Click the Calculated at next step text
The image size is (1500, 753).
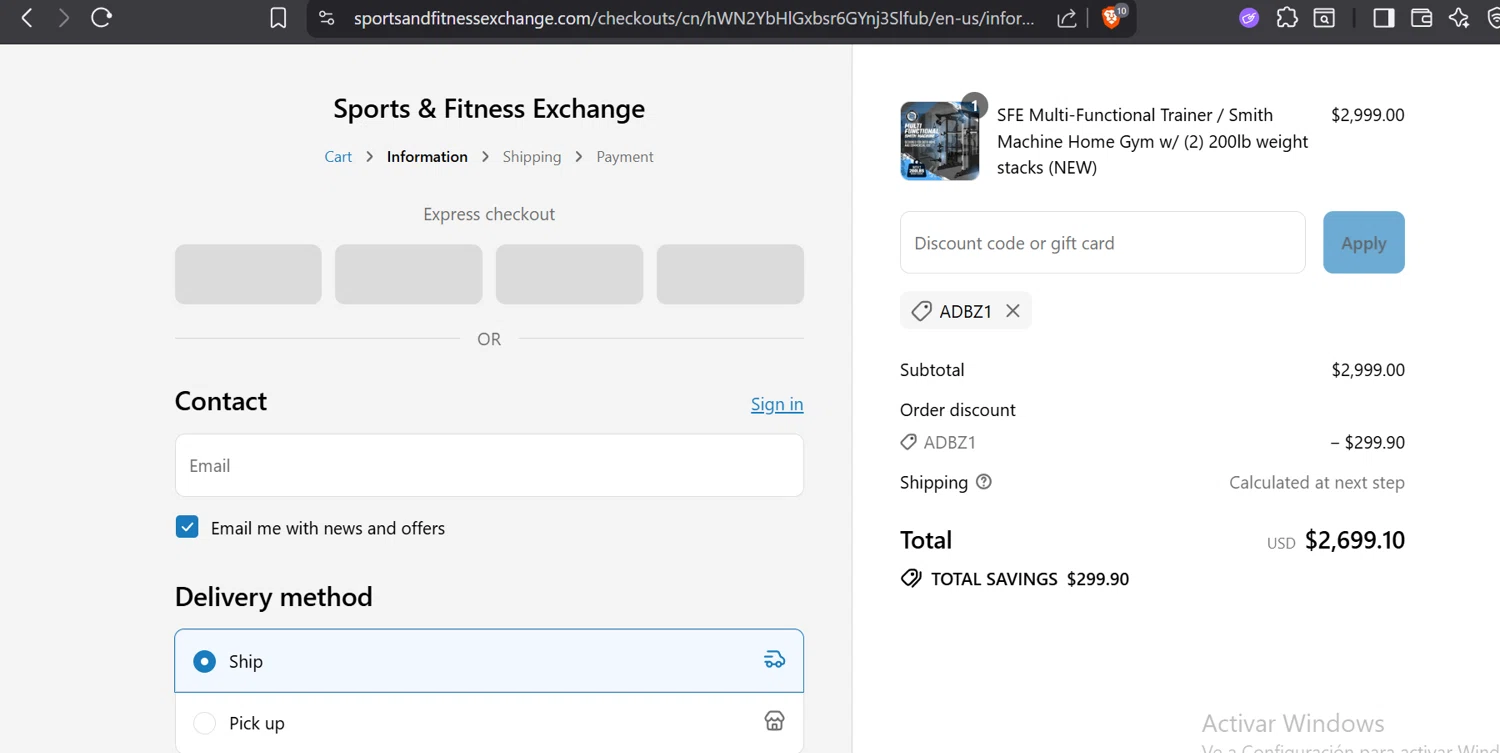(x=1317, y=482)
